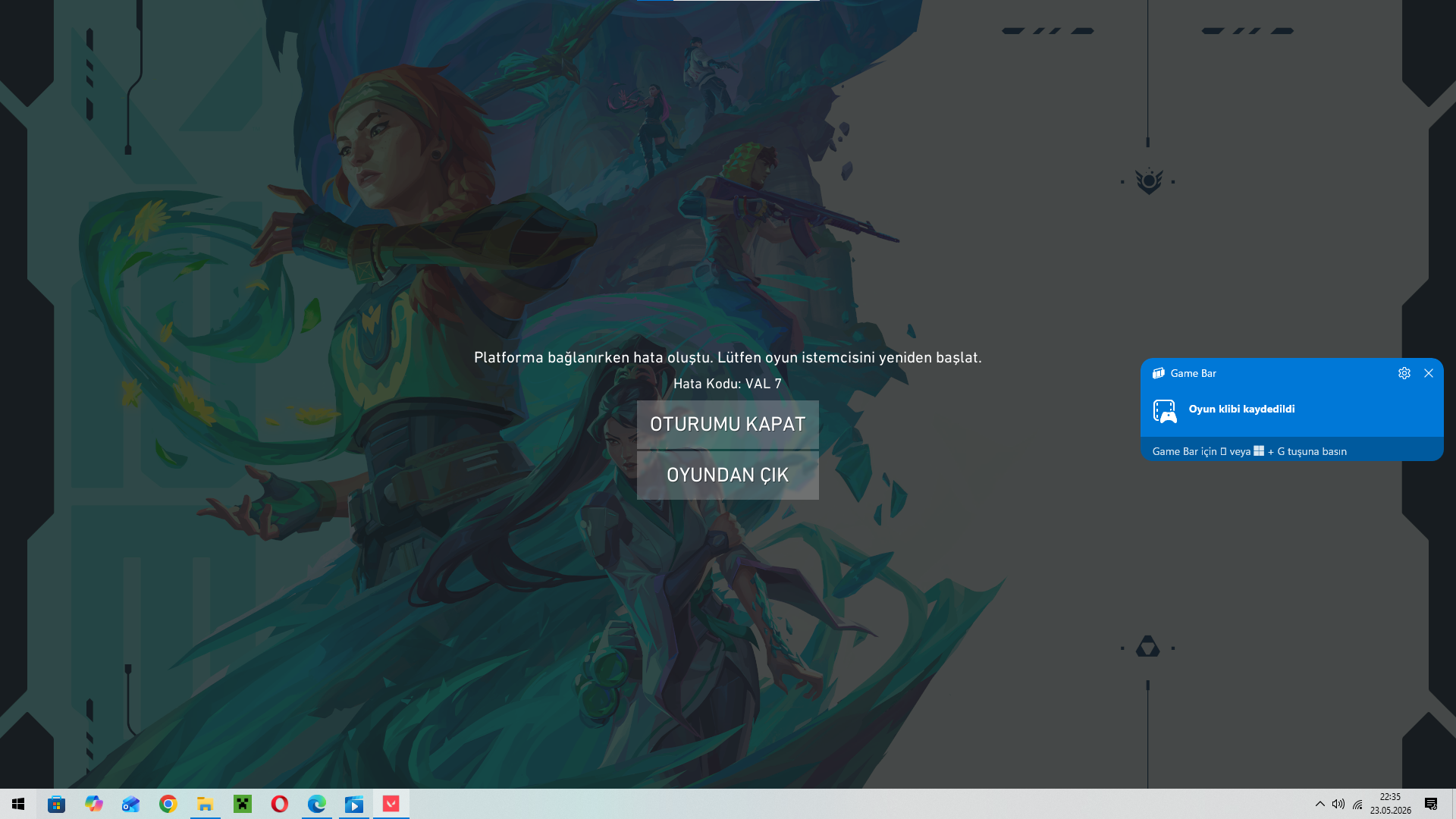Launch Google Chrome from the taskbar
The width and height of the screenshot is (1456, 819).
(x=168, y=804)
